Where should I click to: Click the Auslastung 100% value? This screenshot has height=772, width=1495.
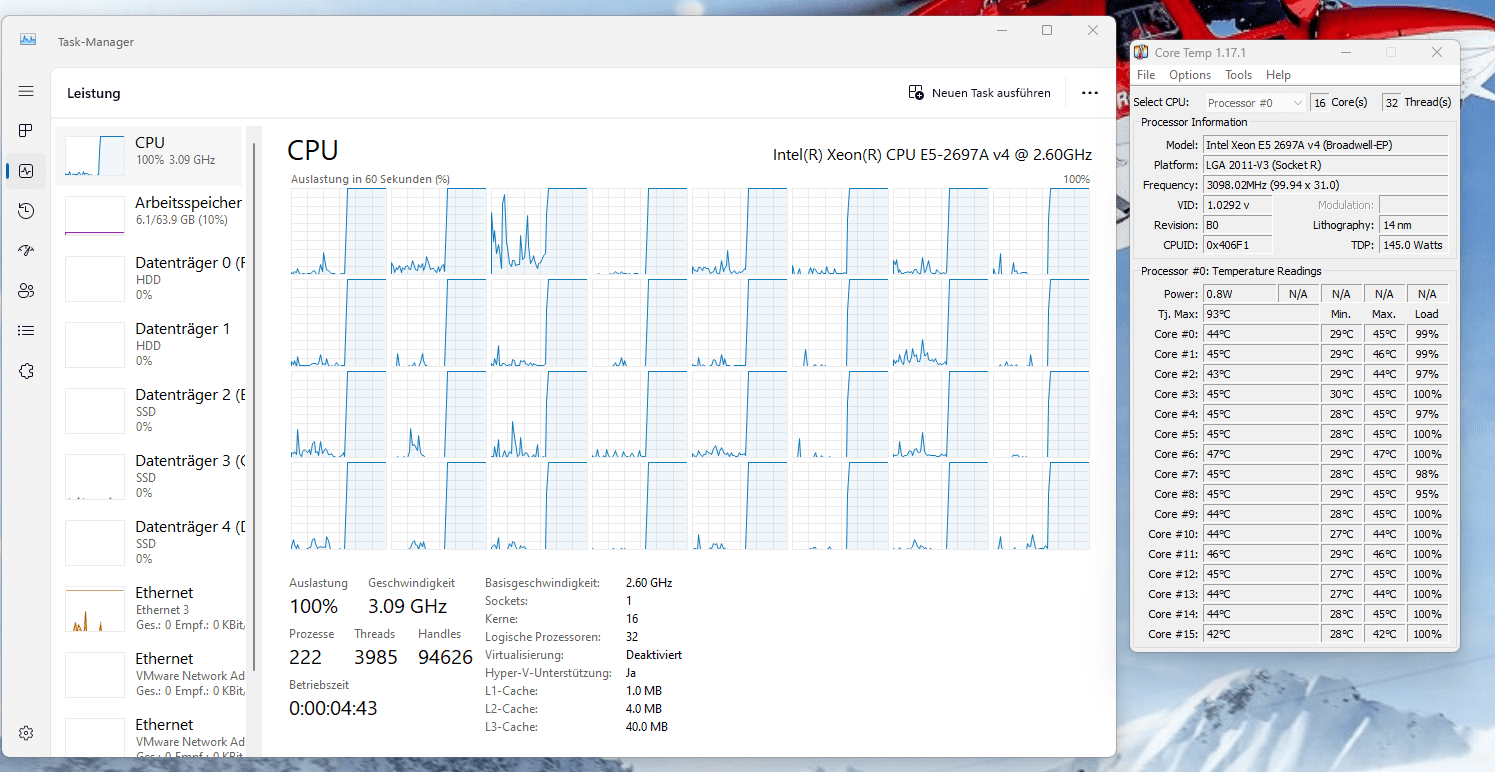tap(314, 606)
